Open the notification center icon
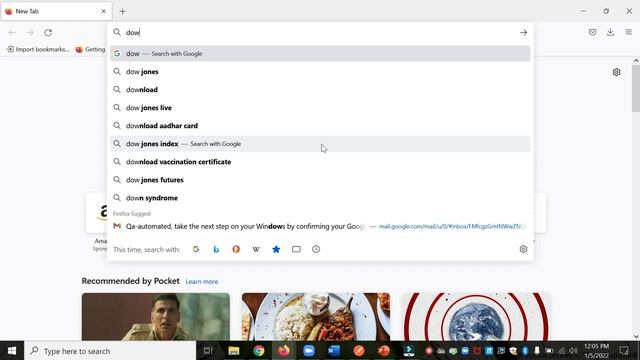The image size is (640, 360). click(x=624, y=351)
